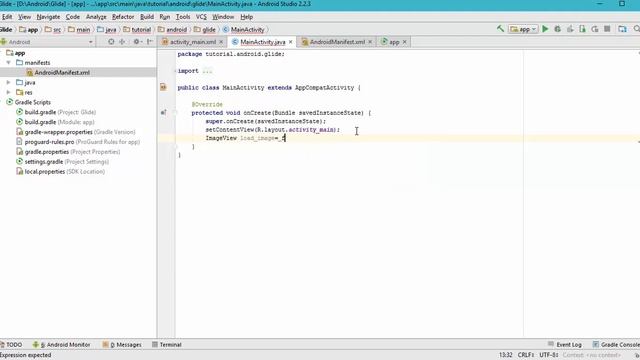Close the MainActivity.java tab
Image resolution: width=640 pixels, height=360 pixels.
(x=291, y=42)
